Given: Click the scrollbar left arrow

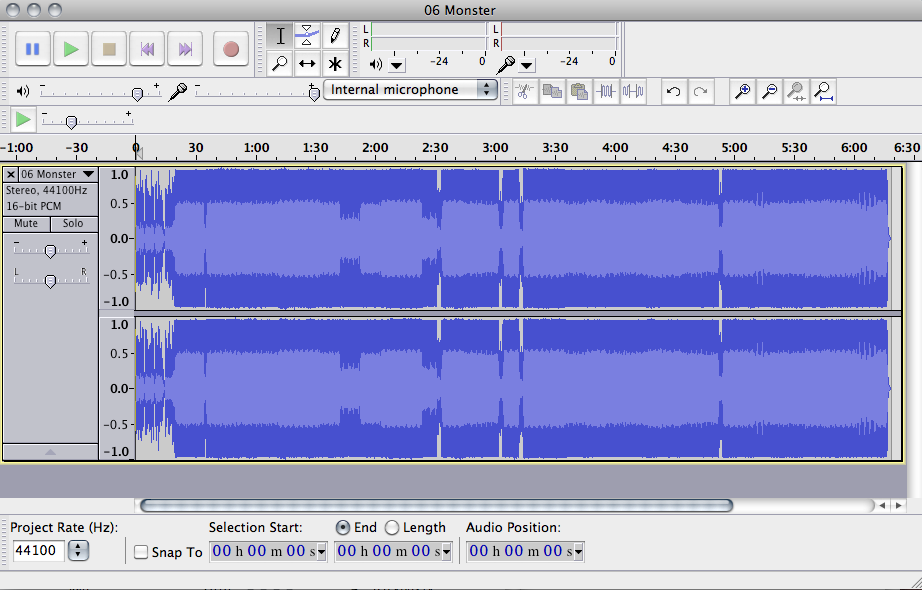Looking at the screenshot, I should (x=882, y=505).
